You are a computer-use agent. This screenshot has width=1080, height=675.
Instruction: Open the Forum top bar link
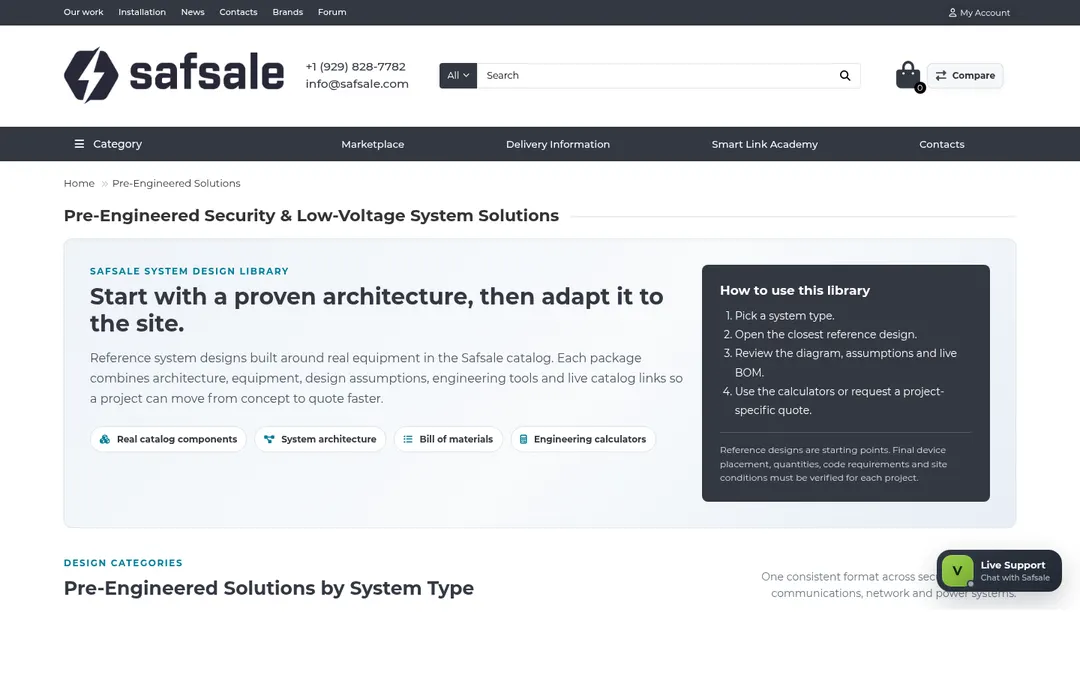point(332,12)
